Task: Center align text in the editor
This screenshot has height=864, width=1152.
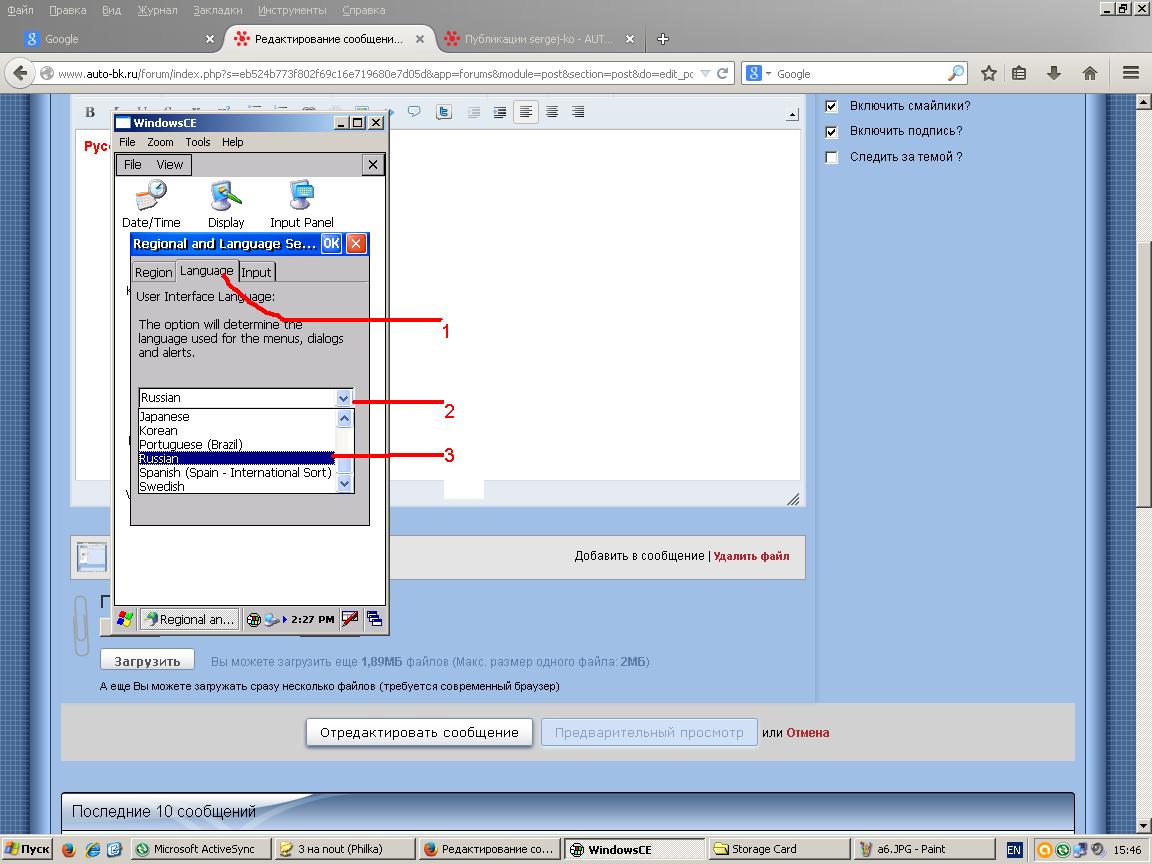Action: (552, 112)
